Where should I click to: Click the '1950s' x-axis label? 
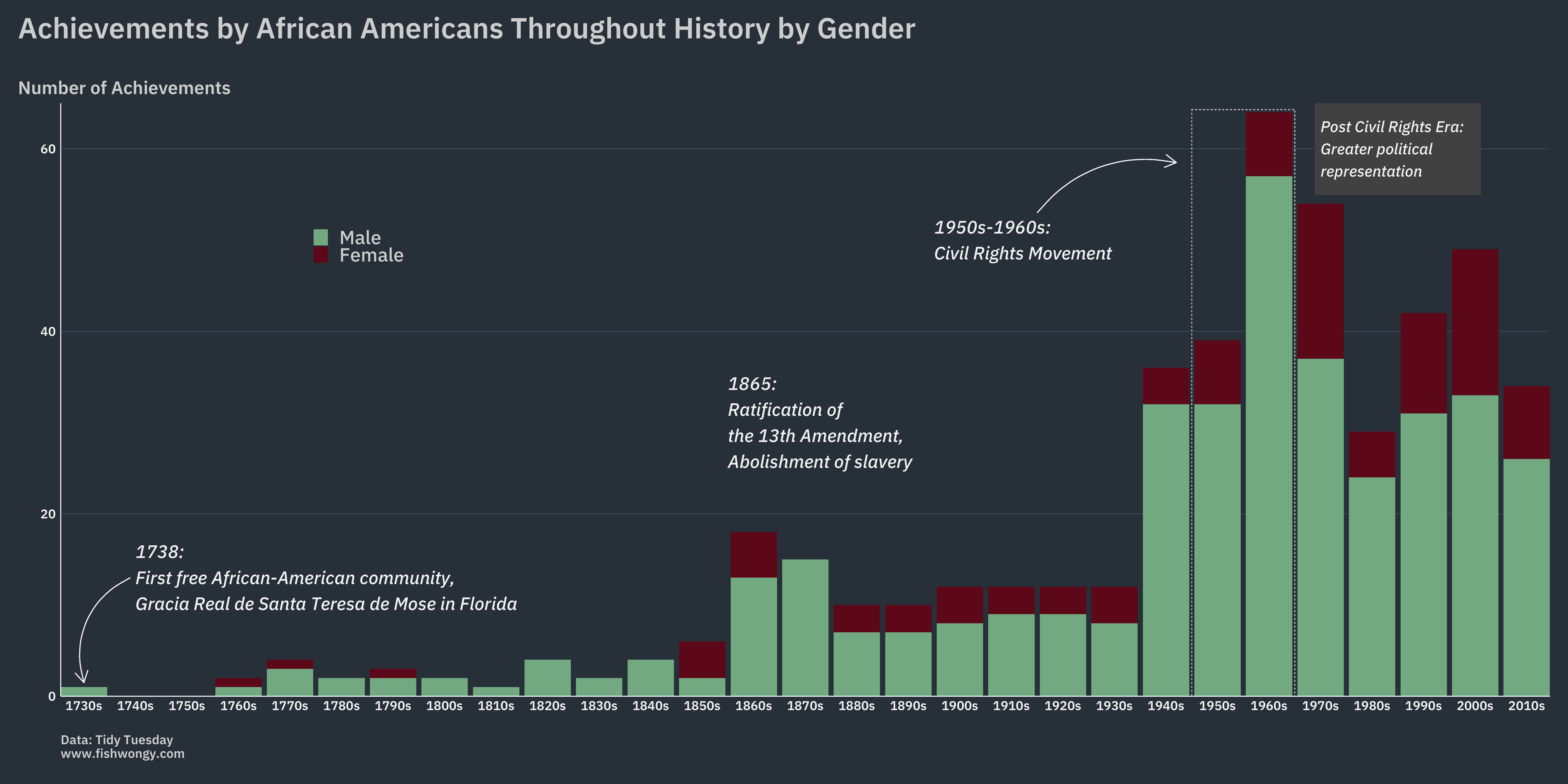1217,706
